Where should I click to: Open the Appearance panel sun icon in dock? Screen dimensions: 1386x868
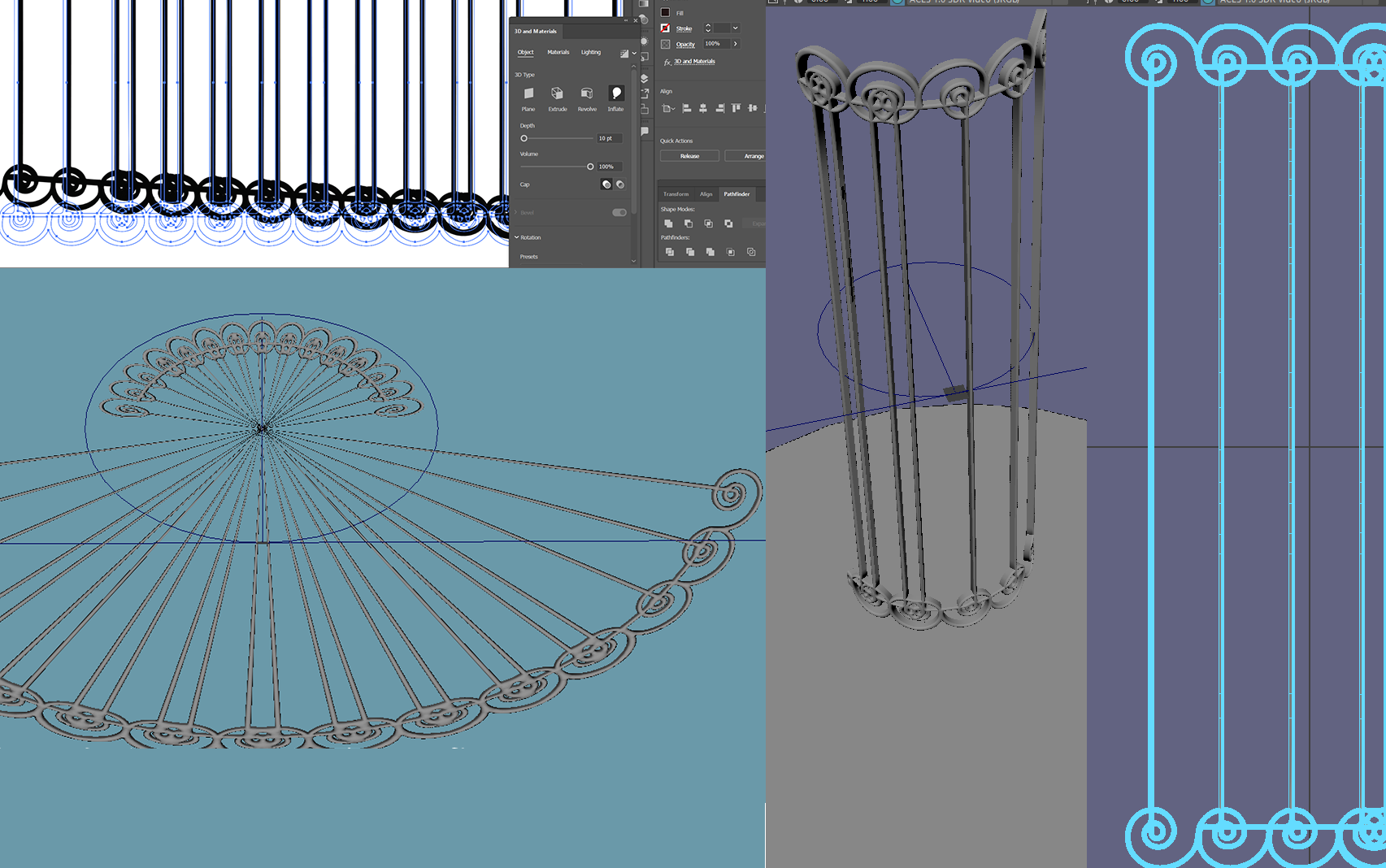pyautogui.click(x=645, y=41)
